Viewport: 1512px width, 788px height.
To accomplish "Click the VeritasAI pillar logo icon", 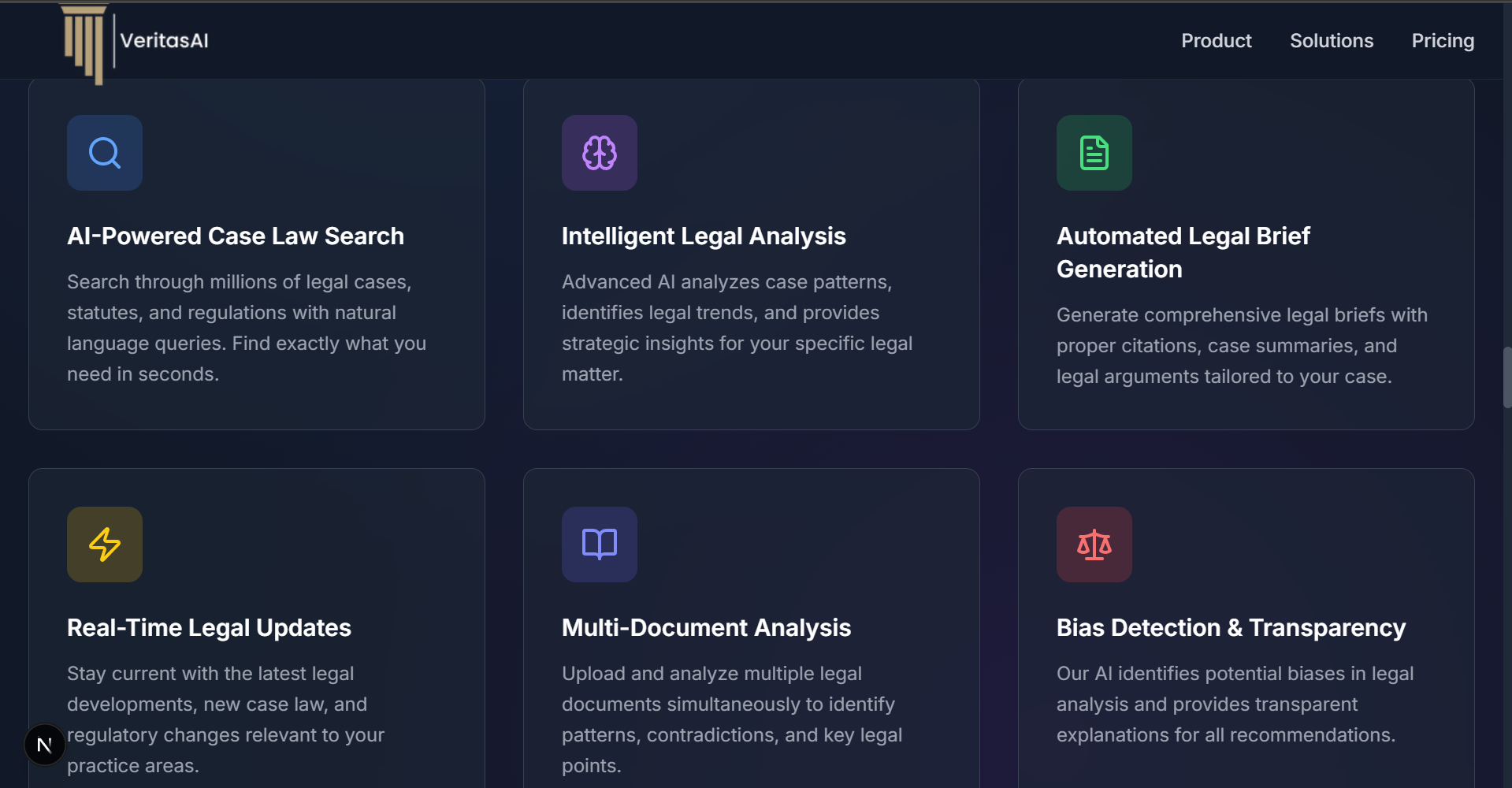I will (84, 44).
